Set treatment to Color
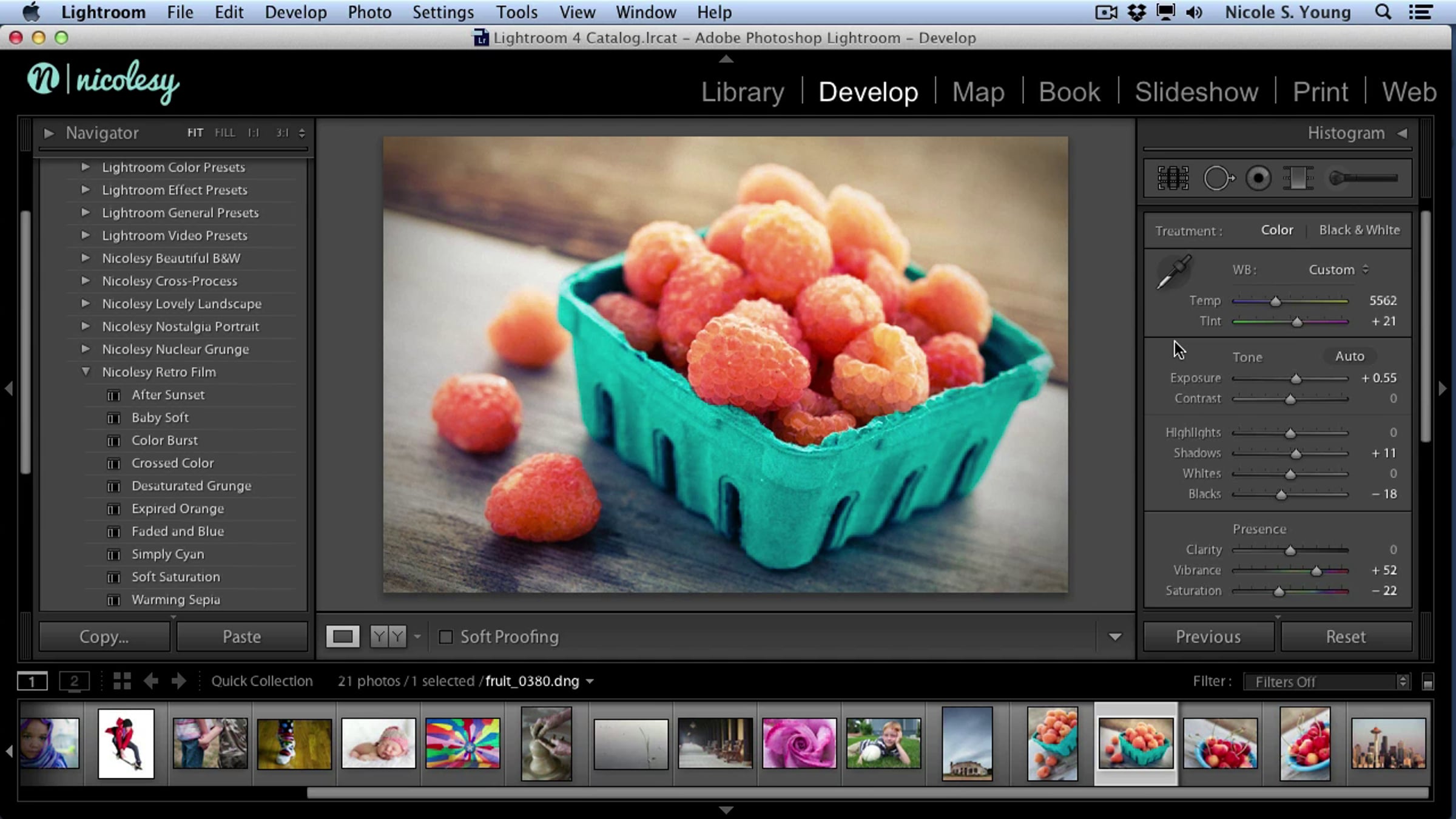1456x819 pixels. pos(1277,230)
